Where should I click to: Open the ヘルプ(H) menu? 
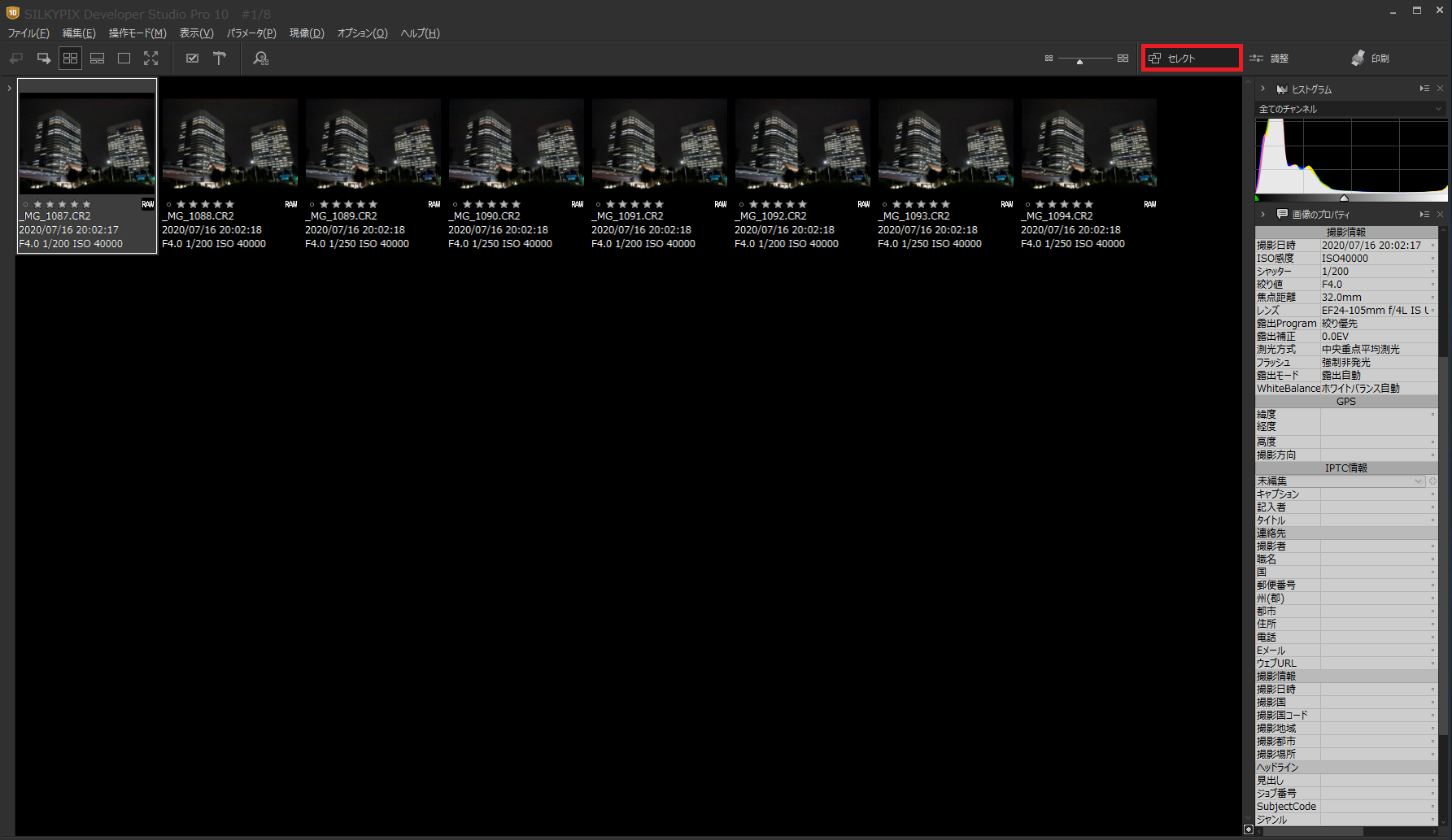point(420,33)
